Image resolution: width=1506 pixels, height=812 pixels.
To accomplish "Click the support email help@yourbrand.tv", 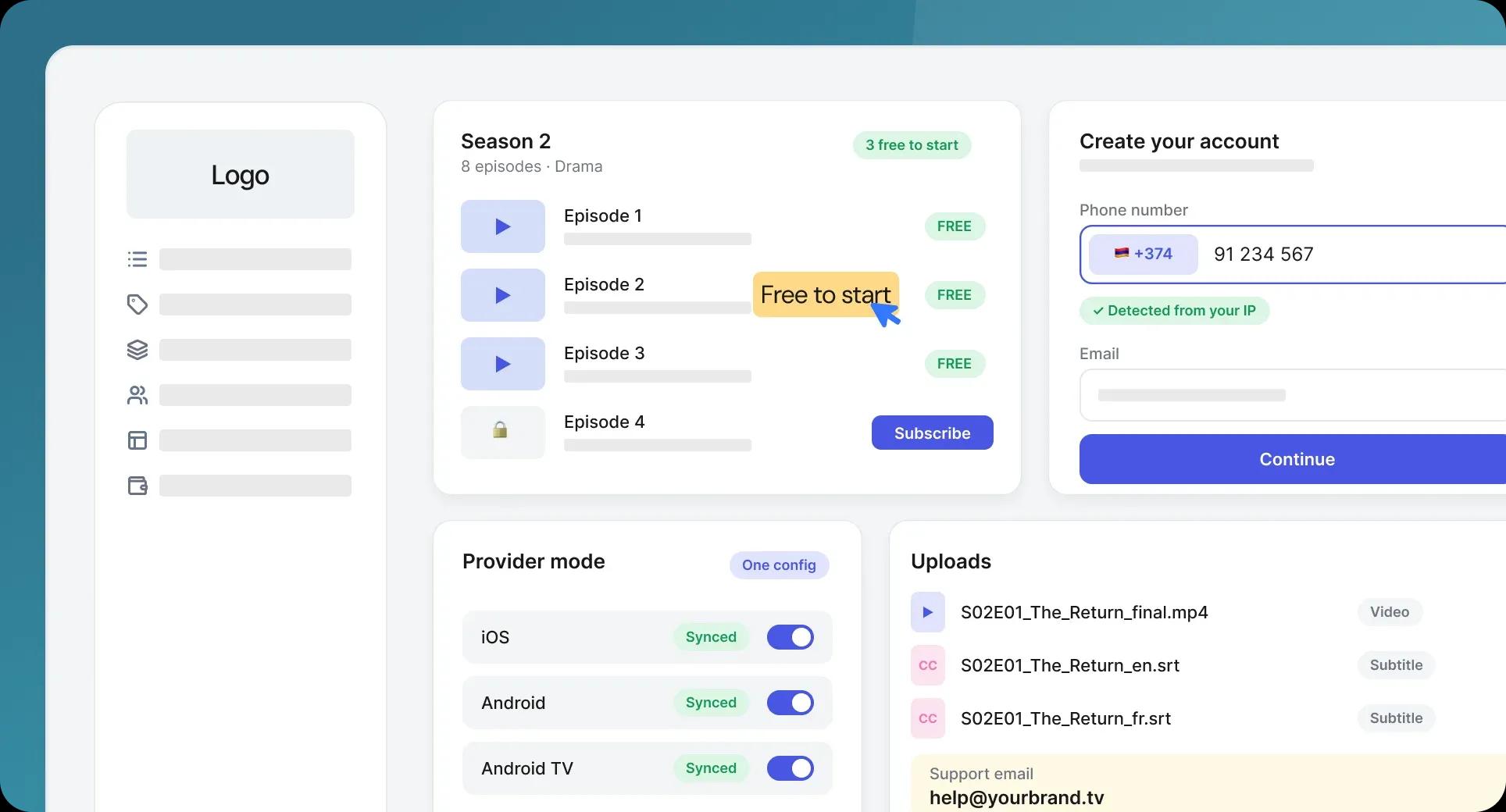I will 1016,798.
